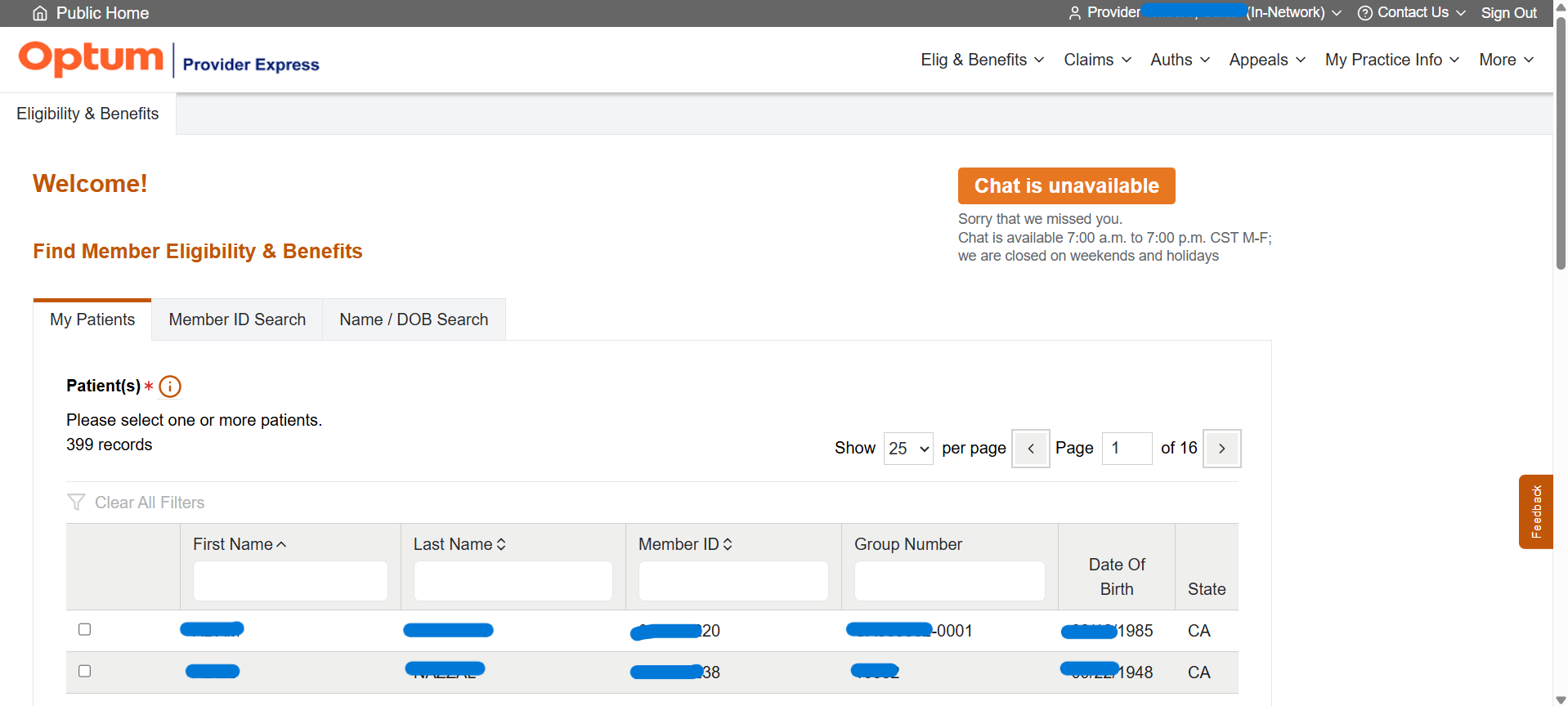The height and width of the screenshot is (706, 1568).
Task: Open the Feedback side tab
Action: [1536, 512]
